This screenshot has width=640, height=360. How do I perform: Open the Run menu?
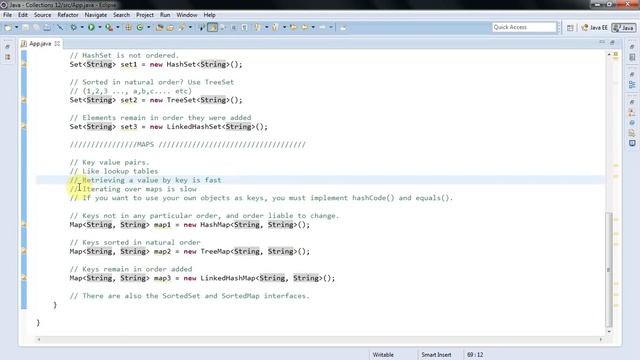pyautogui.click(x=165, y=15)
